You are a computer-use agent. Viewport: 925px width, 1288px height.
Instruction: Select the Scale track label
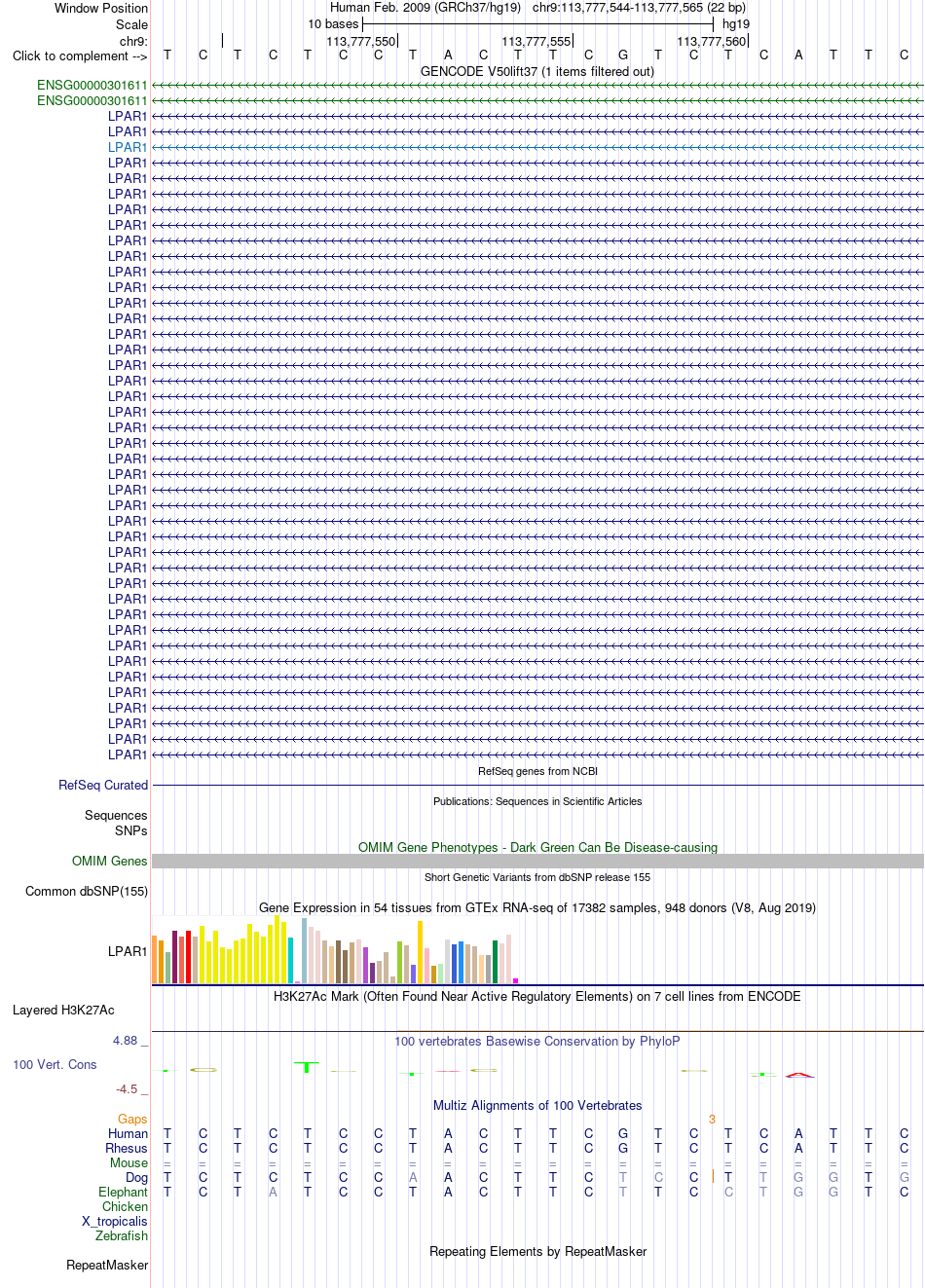click(x=131, y=24)
